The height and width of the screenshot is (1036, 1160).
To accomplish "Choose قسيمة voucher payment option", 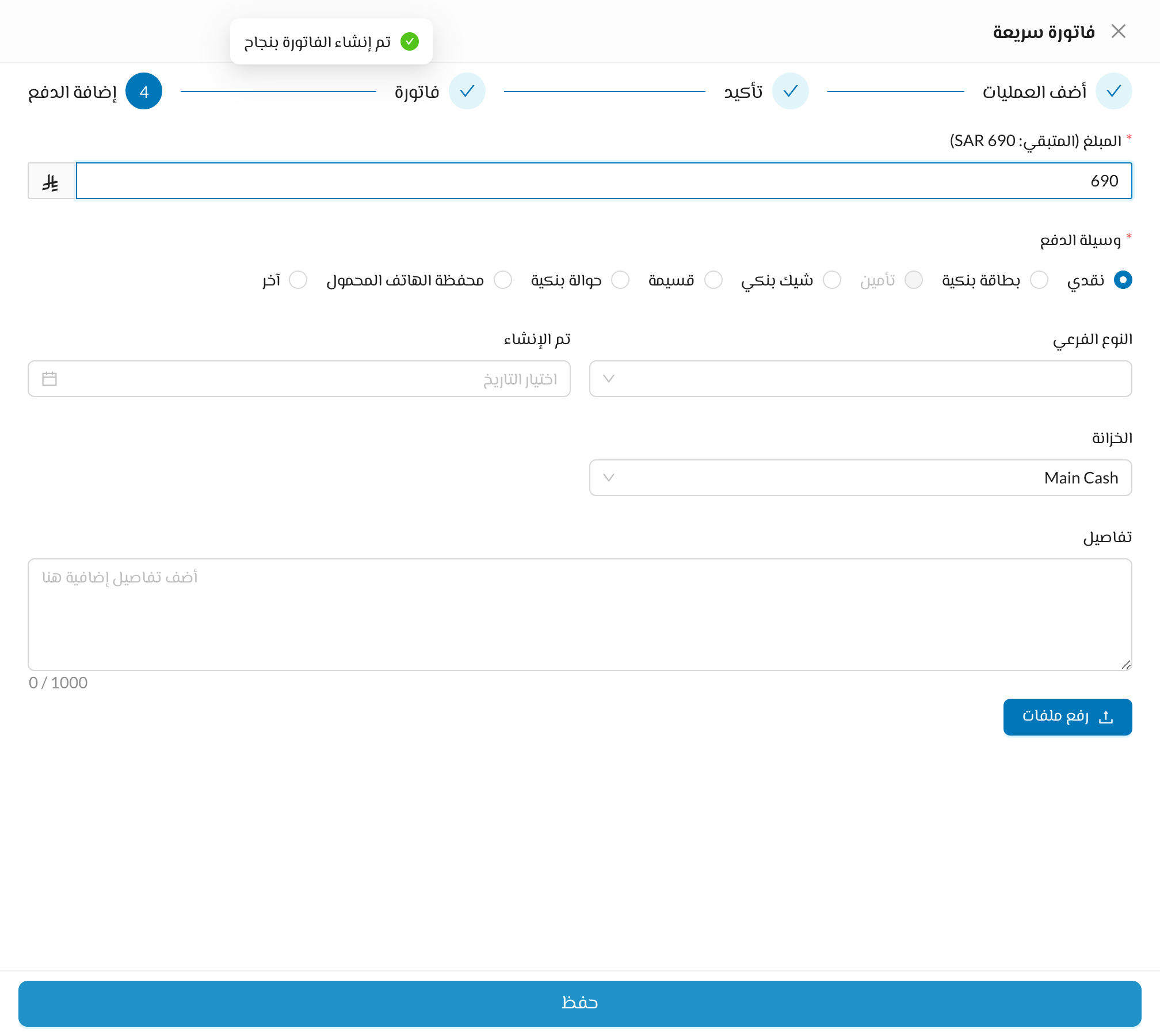I will tap(713, 280).
